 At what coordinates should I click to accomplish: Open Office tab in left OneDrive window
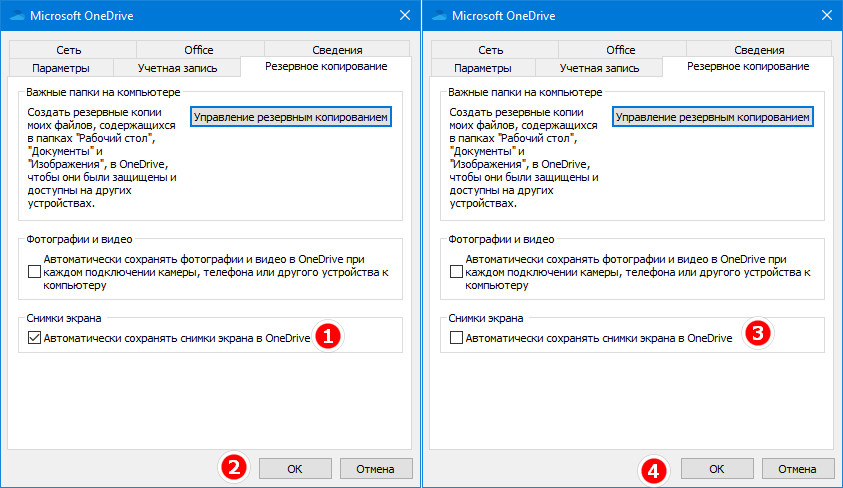pyautogui.click(x=199, y=50)
